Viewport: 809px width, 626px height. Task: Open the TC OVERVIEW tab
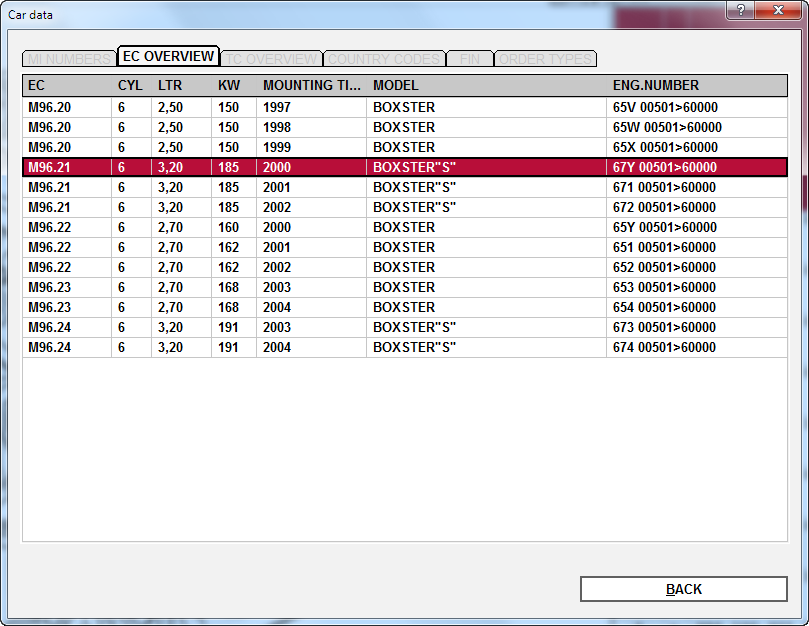point(271,59)
